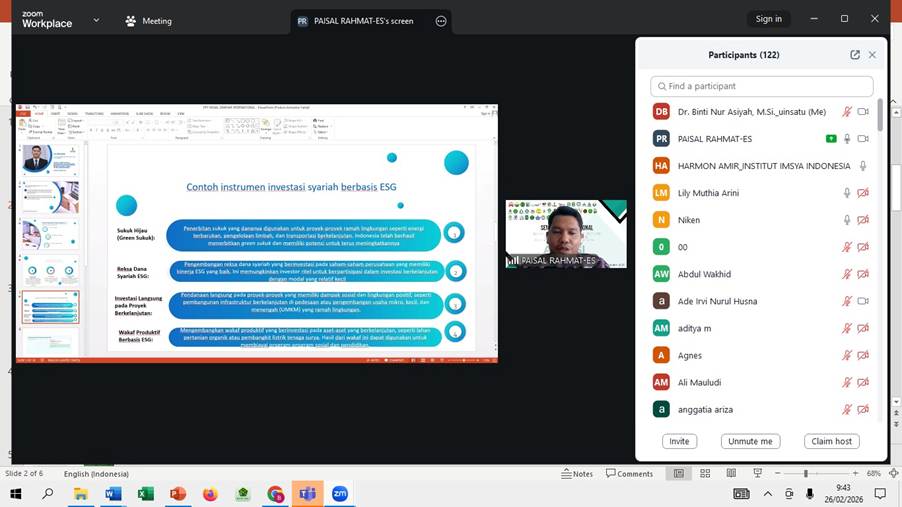
Task: Click the Claim host button
Action: click(831, 441)
